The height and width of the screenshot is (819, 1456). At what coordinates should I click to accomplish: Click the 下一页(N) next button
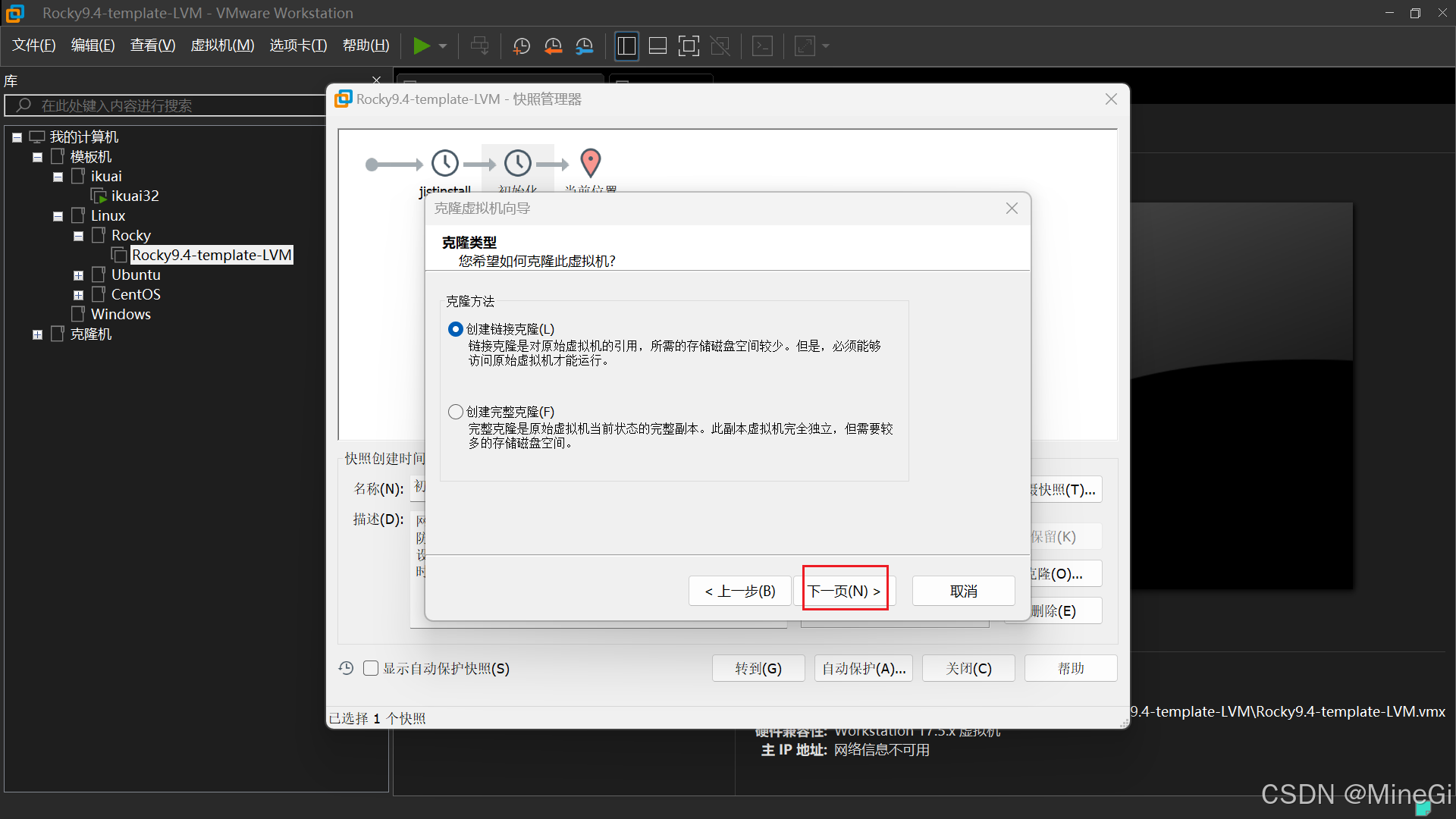pos(844,591)
